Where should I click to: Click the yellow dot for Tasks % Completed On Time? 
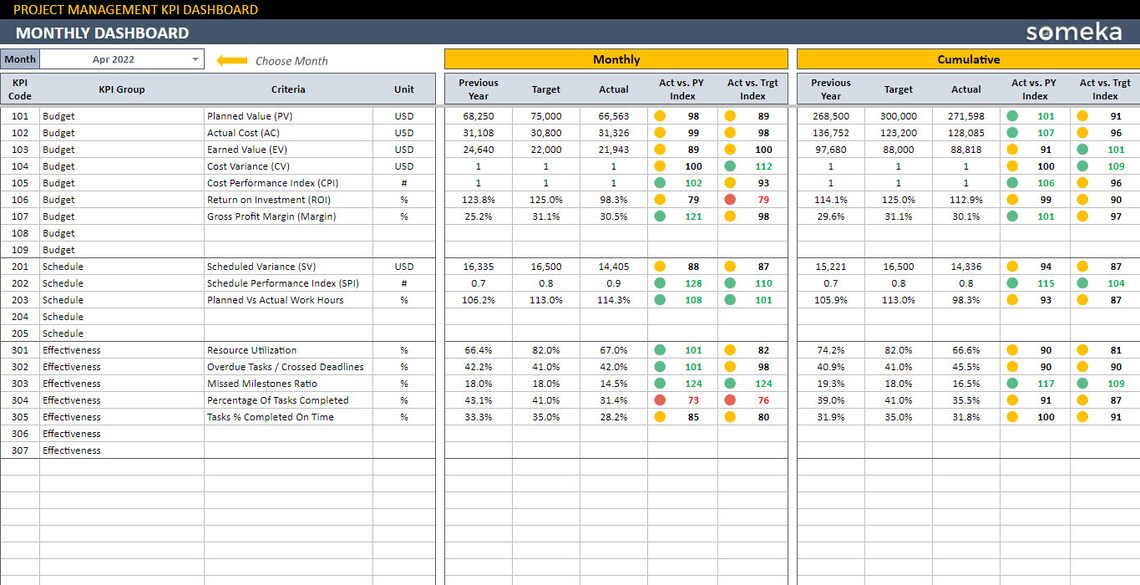coord(659,417)
